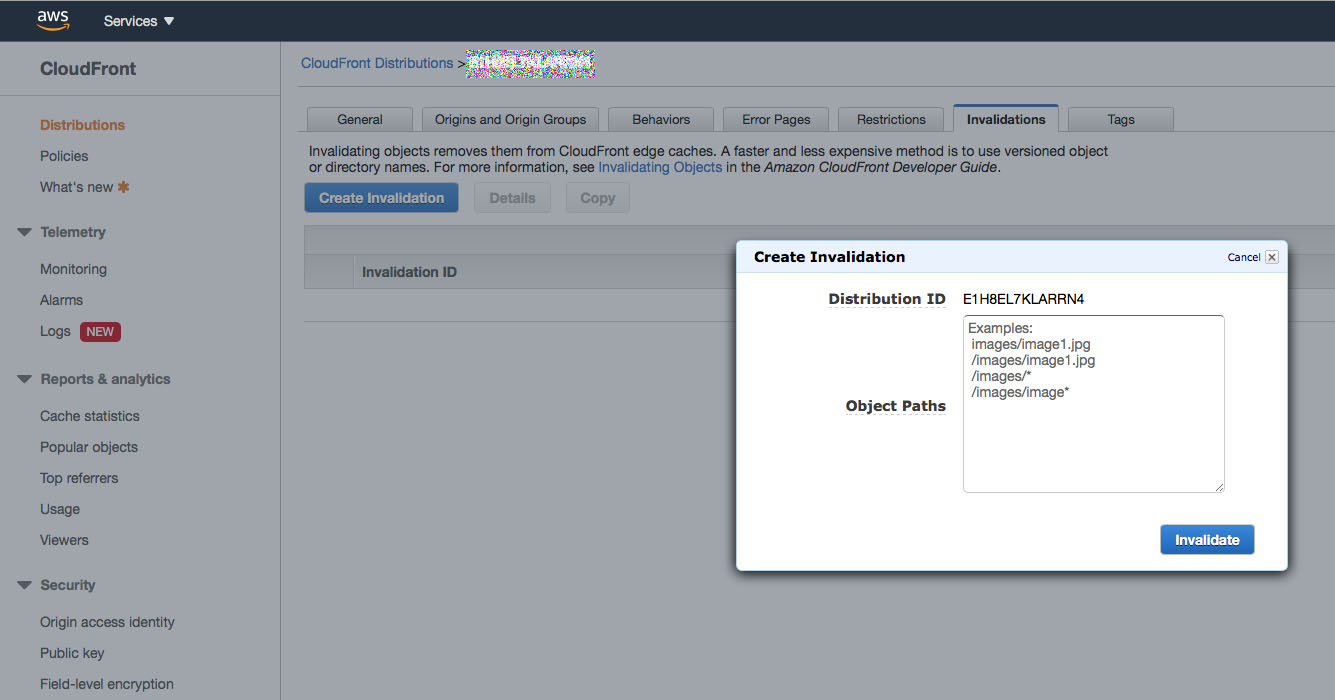Viewport: 1335px width, 700px height.
Task: Click the AWS logo icon
Action: [53, 19]
